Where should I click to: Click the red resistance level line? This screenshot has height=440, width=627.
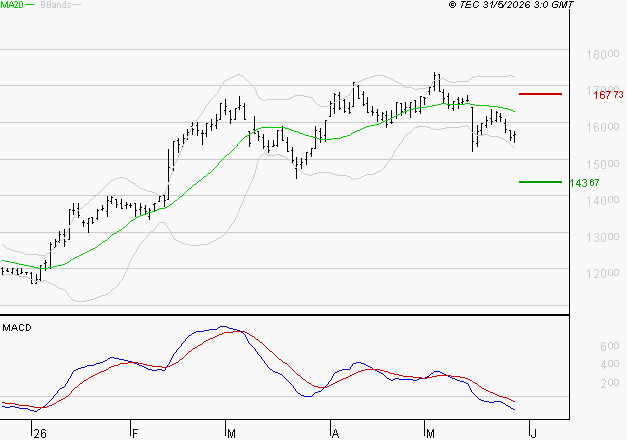(540, 94)
